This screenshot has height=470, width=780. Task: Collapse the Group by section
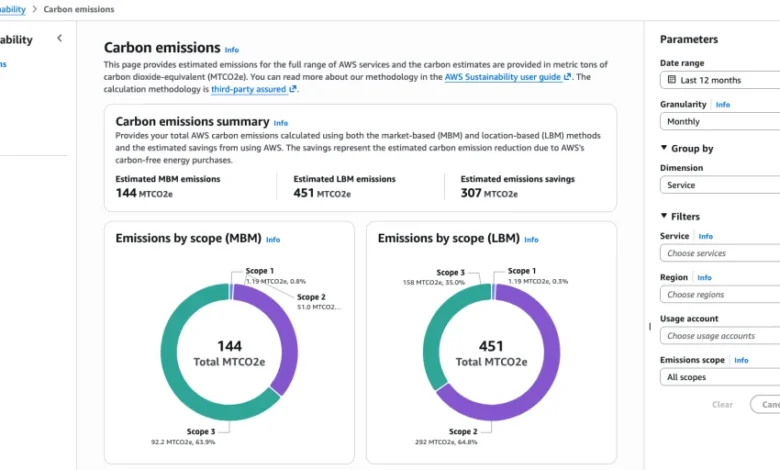pos(664,149)
